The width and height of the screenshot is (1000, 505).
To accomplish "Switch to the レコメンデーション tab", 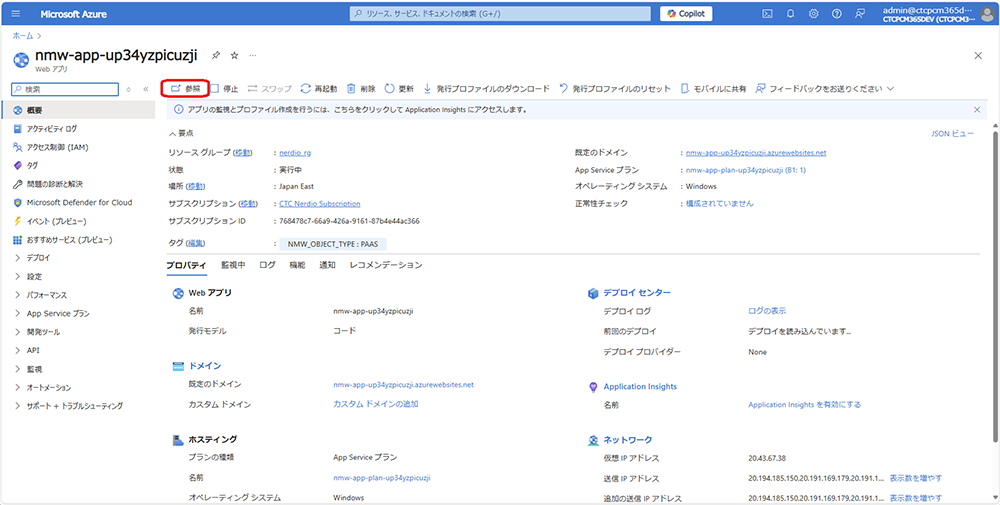I will [386, 265].
